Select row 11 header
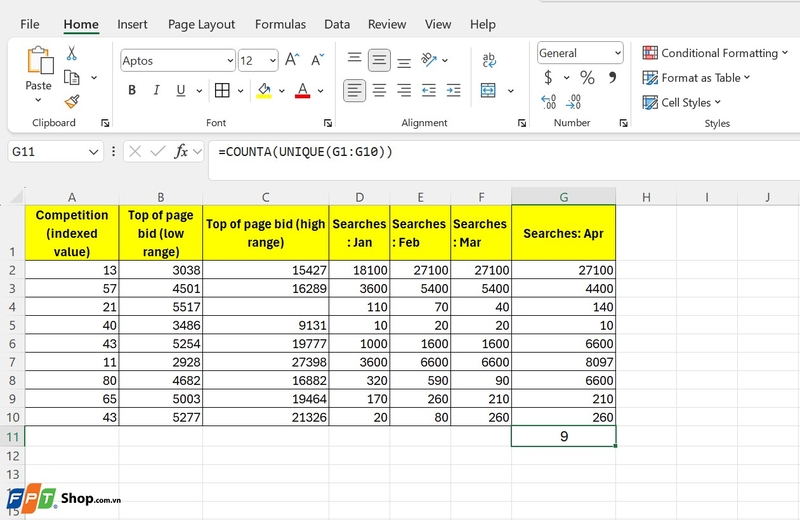 (x=12, y=437)
